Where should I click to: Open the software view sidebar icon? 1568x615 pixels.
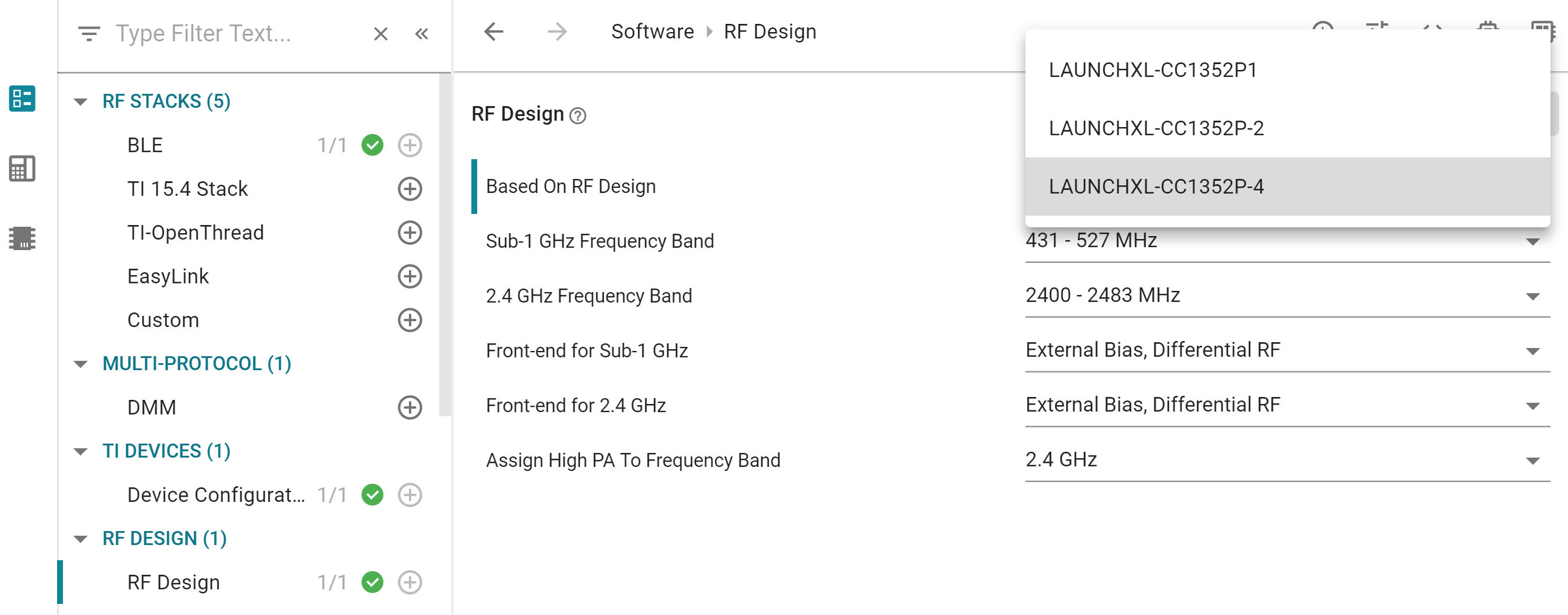[x=22, y=99]
